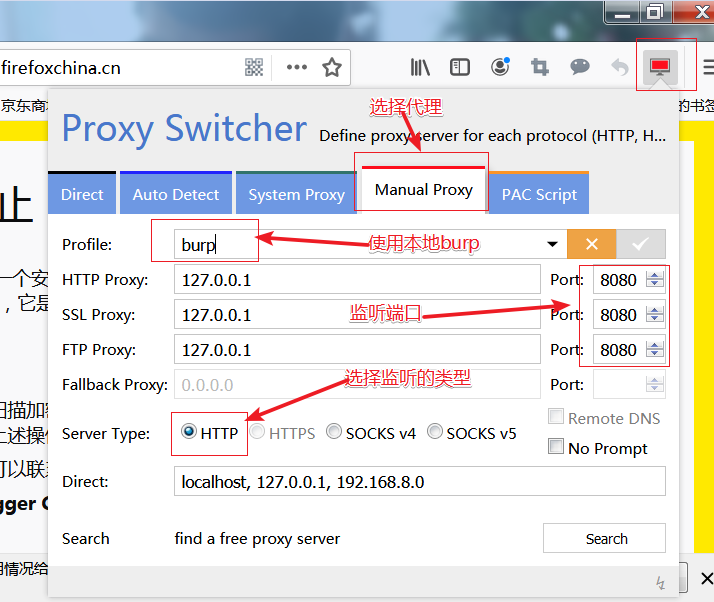Restore down the Firefox window
The width and height of the screenshot is (714, 602).
655,12
